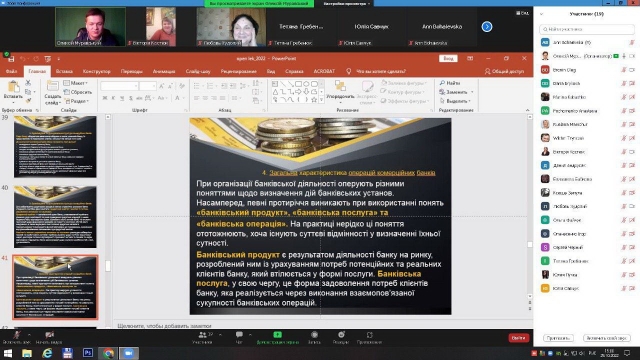Image resolution: width=640 pixels, height=360 pixels.
Task: Switch to the Переходы ribbon tab
Action: coord(131,71)
